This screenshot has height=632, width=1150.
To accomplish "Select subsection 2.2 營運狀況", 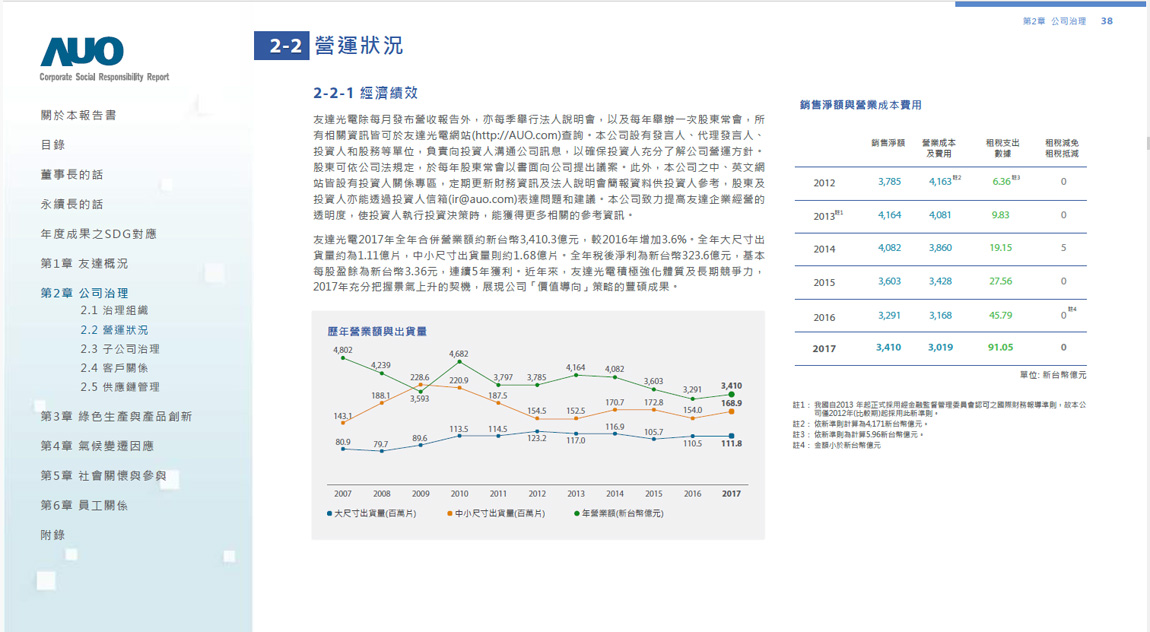I will point(114,330).
